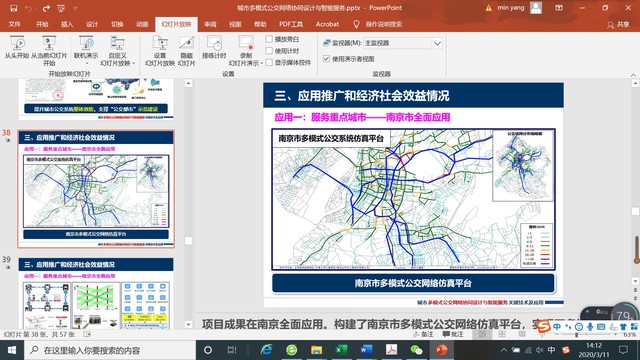640x360 pixels.
Task: Click the Save icon in title bar
Action: pos(13,8)
